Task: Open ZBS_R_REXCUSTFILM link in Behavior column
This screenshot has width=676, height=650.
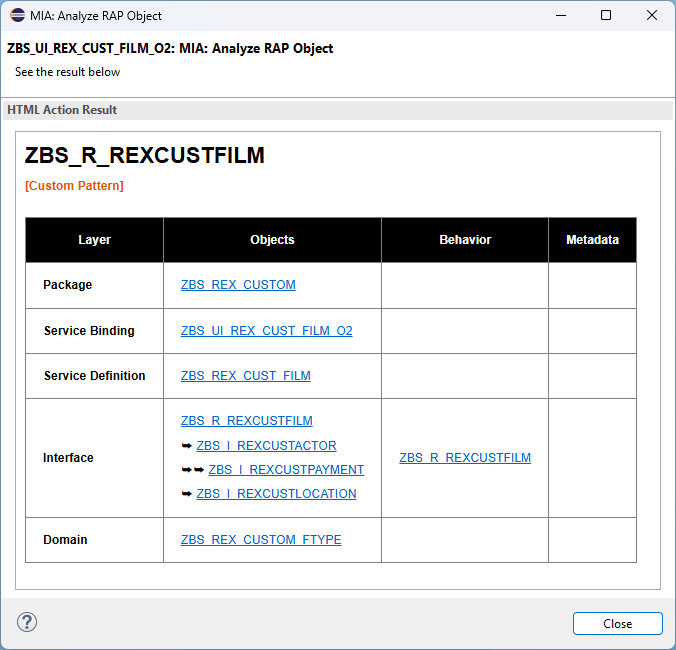Action: point(465,458)
